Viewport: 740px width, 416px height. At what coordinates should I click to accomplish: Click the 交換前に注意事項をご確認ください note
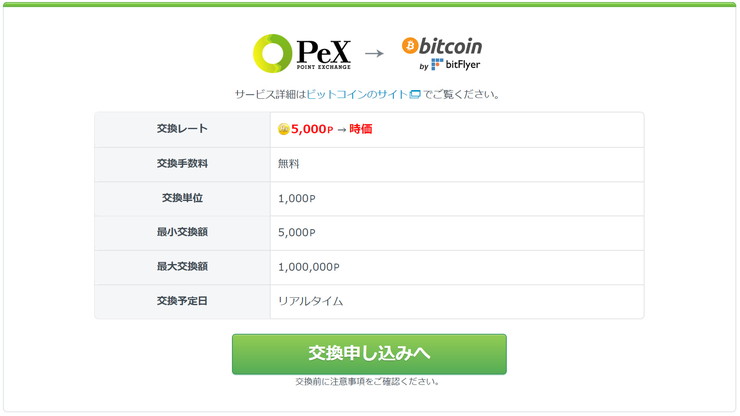click(368, 382)
